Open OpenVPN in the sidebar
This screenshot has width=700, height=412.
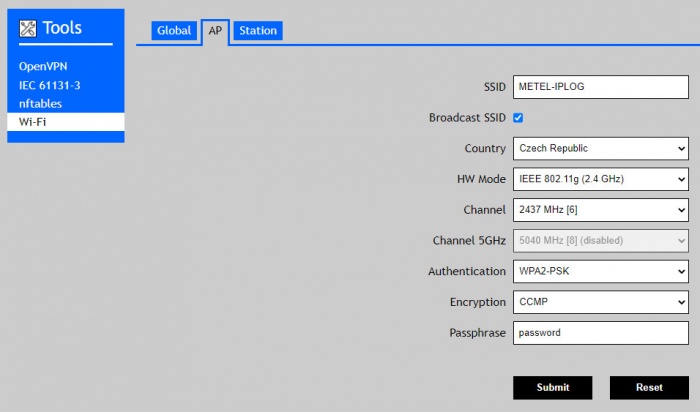point(43,66)
